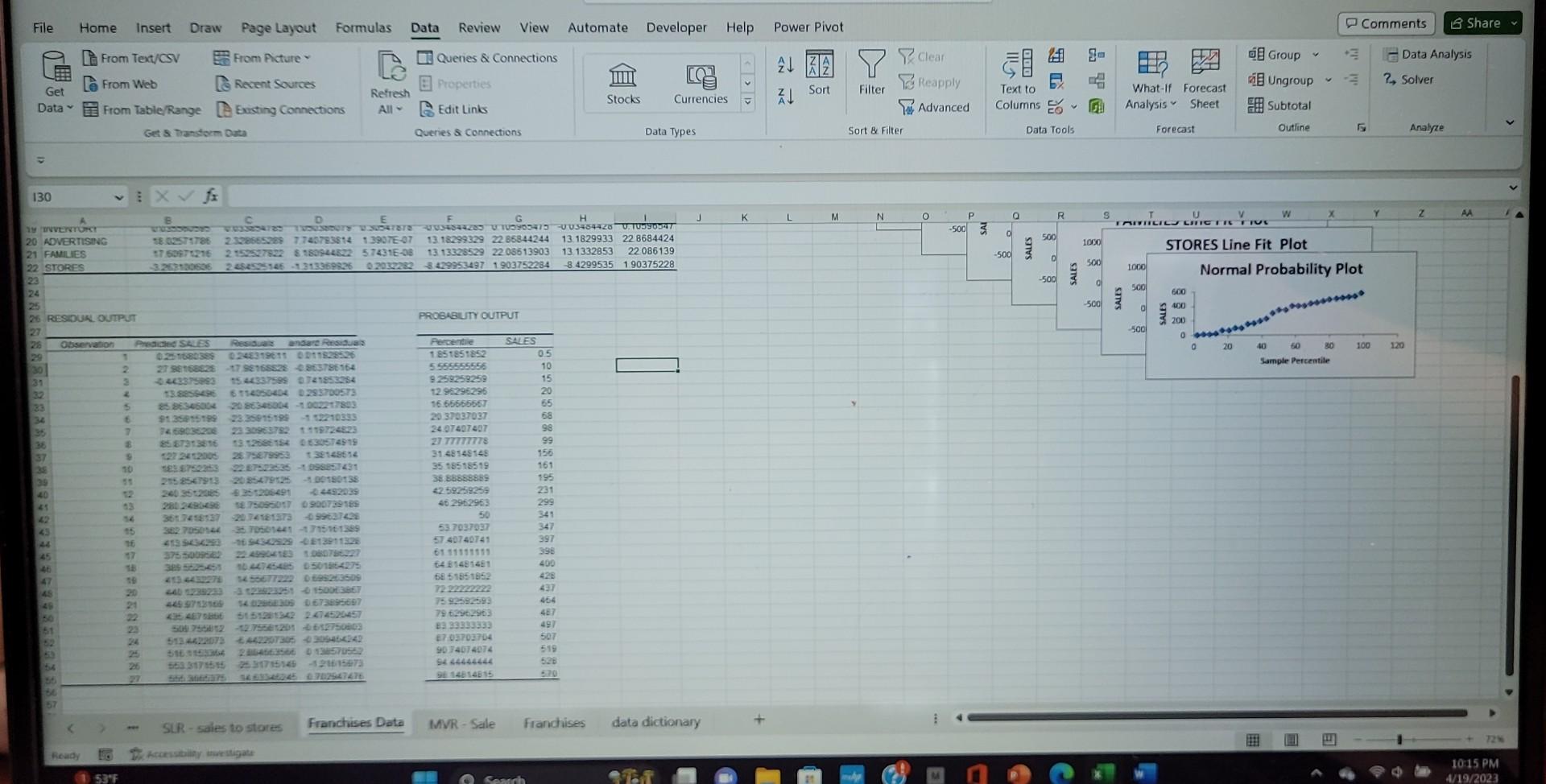
Task: Click the Share button
Action: pyautogui.click(x=1482, y=23)
